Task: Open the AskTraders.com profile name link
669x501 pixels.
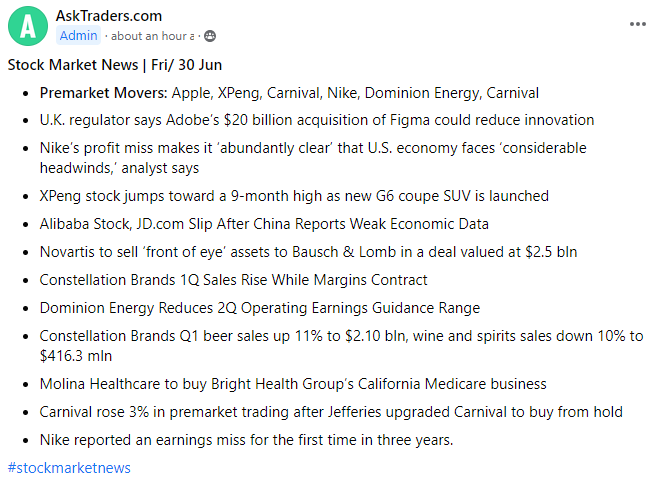Action: tap(109, 16)
